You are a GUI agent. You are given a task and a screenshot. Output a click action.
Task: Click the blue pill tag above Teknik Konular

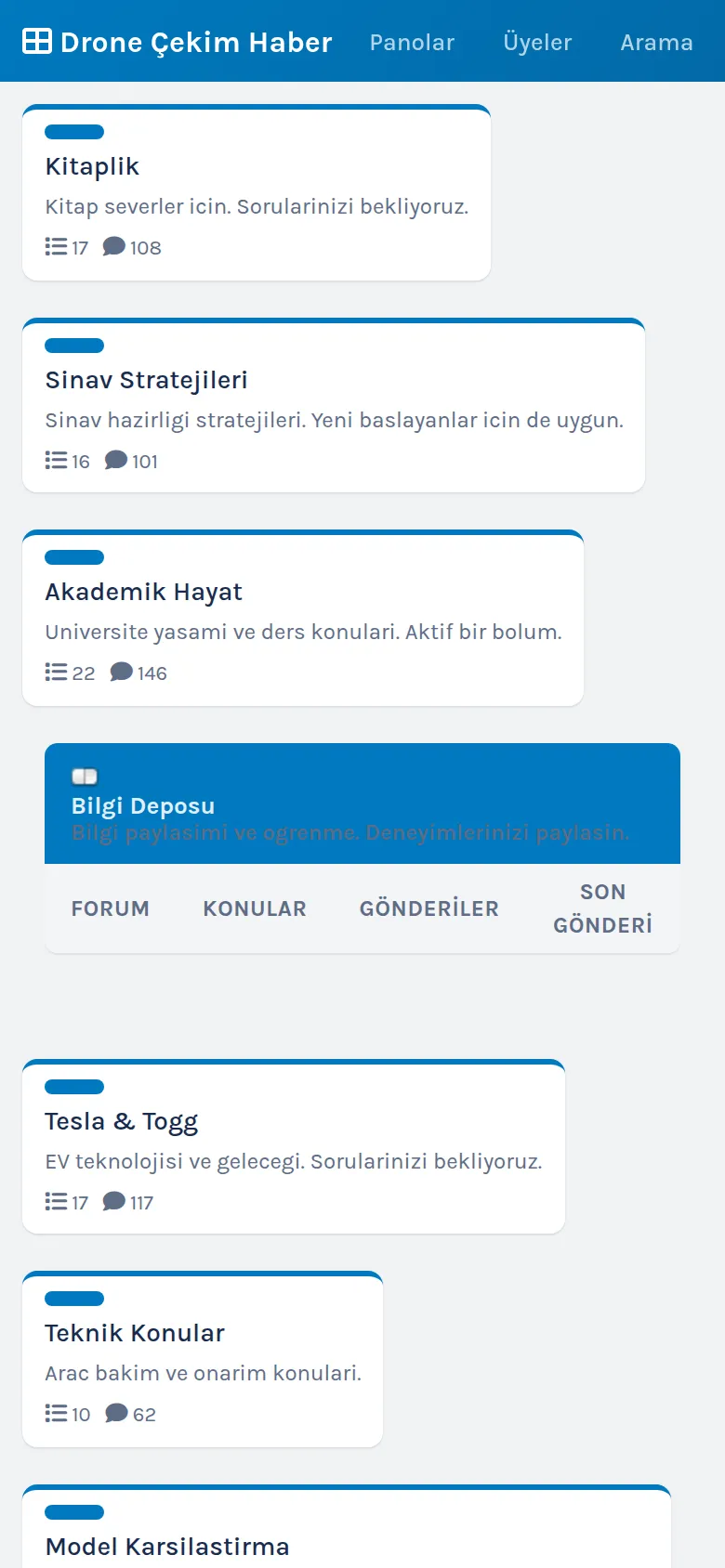(74, 1299)
